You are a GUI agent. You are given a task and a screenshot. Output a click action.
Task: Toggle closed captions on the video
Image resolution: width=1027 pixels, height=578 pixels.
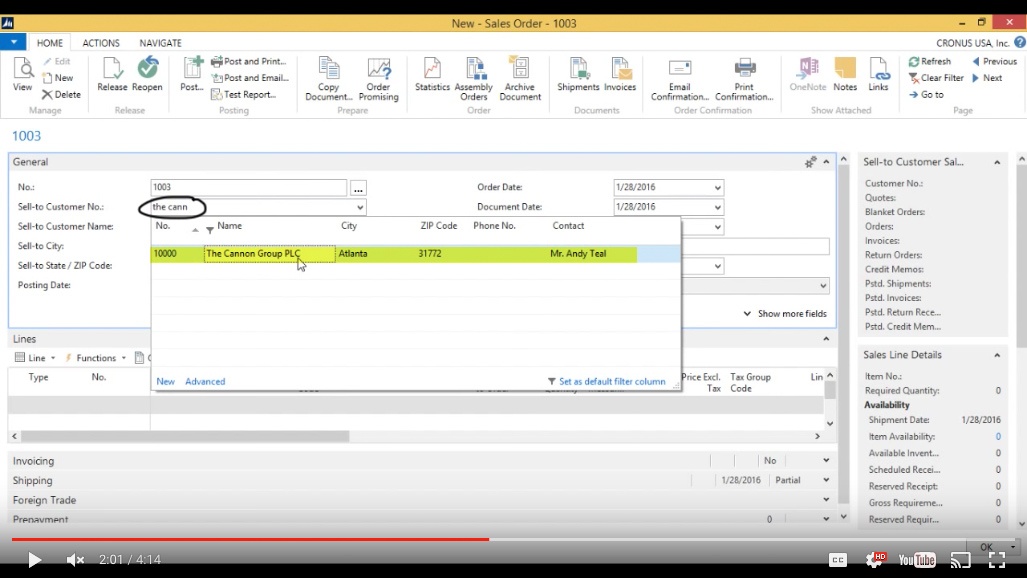coord(838,560)
